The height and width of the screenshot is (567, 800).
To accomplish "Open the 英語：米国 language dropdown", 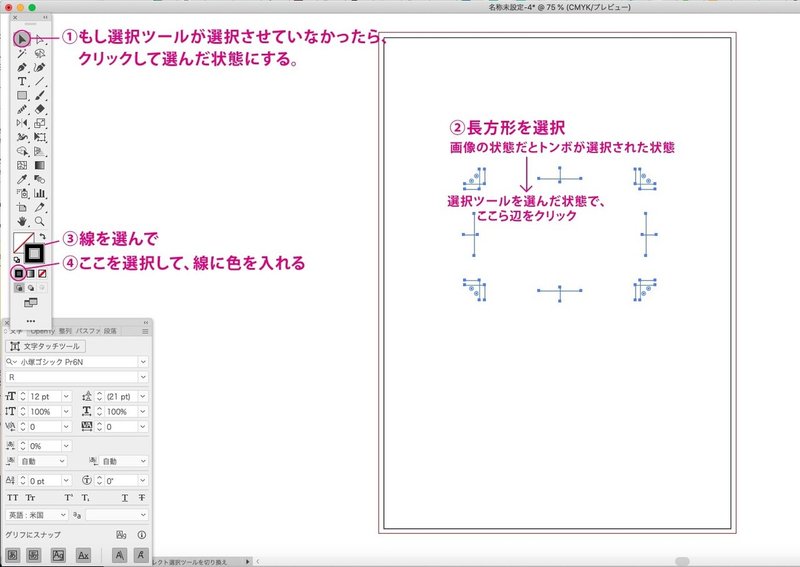I will click(63, 515).
